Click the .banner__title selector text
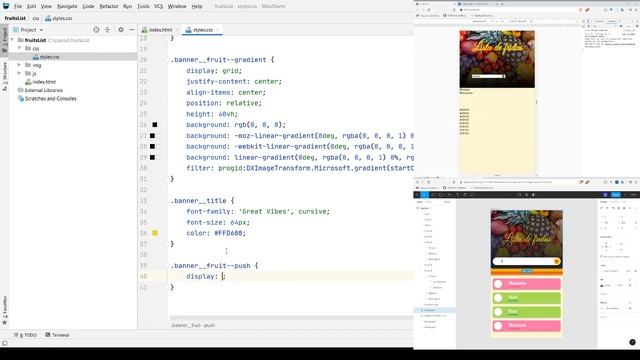Image resolution: width=640 pixels, height=360 pixels. pyautogui.click(x=198, y=201)
